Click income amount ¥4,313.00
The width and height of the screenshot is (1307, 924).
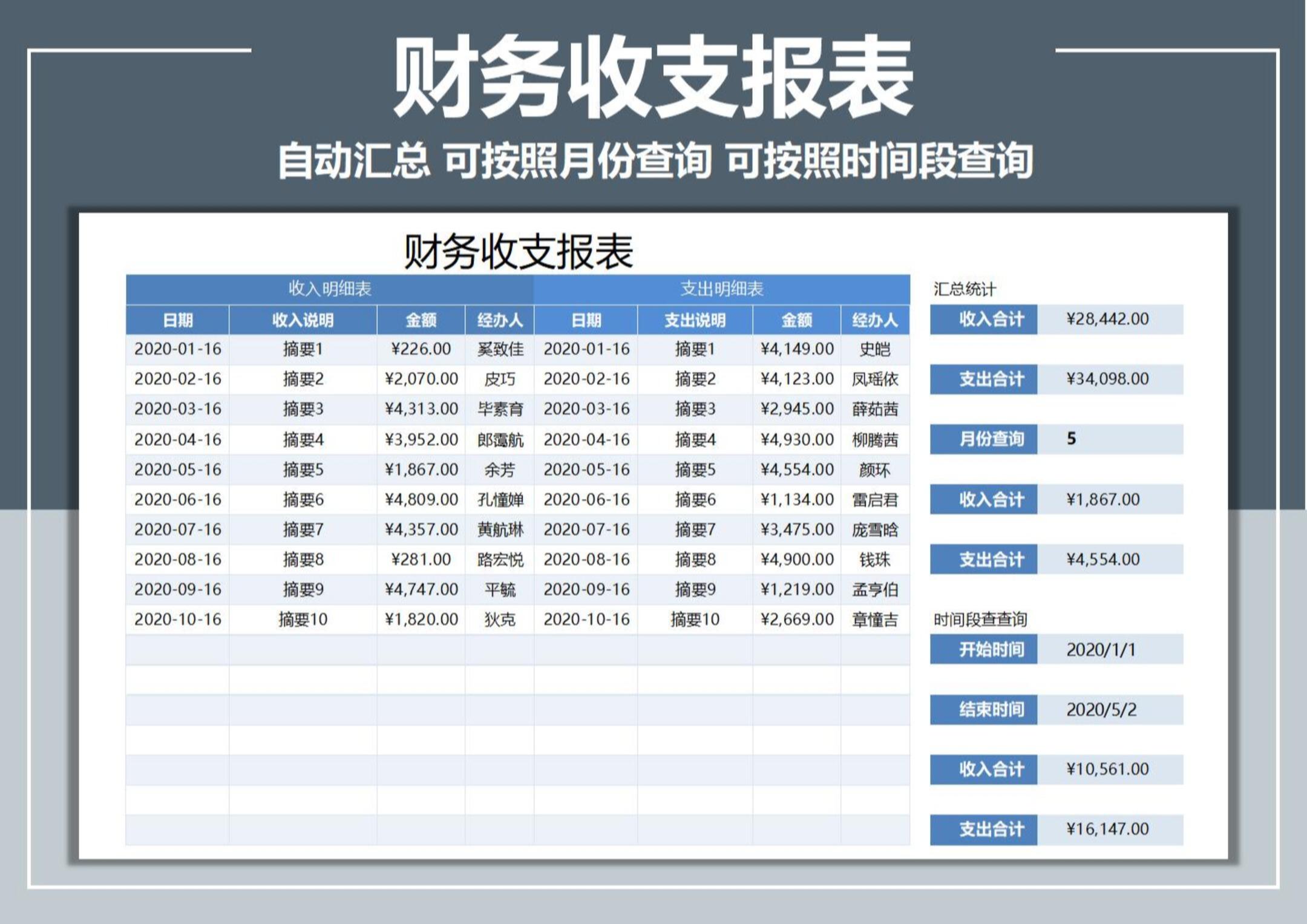[x=421, y=409]
